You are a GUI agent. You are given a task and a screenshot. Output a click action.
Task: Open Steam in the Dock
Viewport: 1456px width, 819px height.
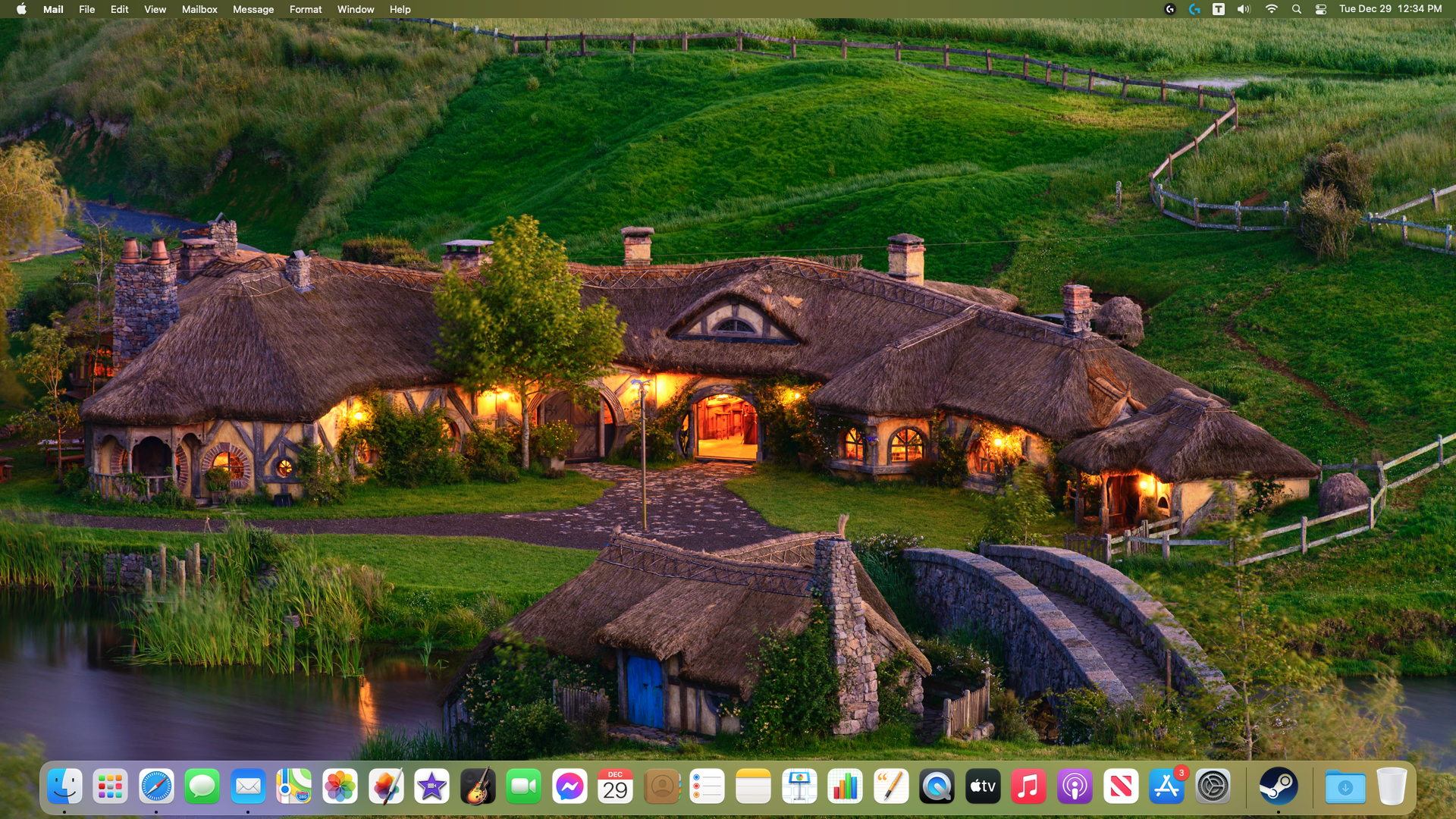(1278, 786)
